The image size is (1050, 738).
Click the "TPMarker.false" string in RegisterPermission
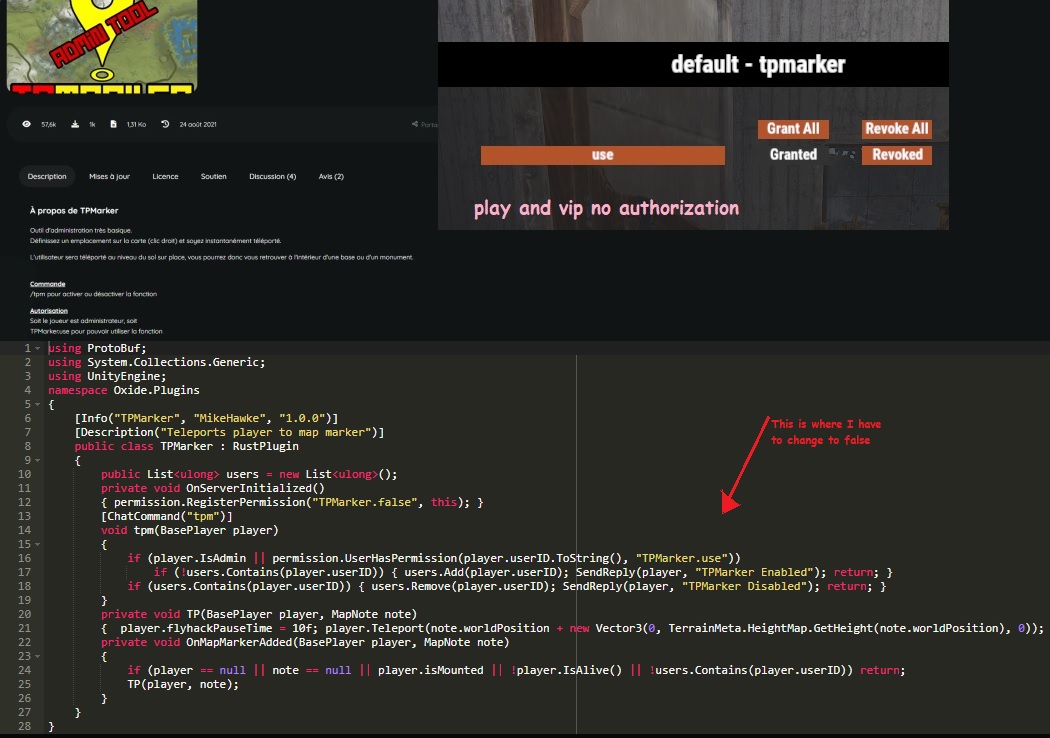click(x=365, y=502)
